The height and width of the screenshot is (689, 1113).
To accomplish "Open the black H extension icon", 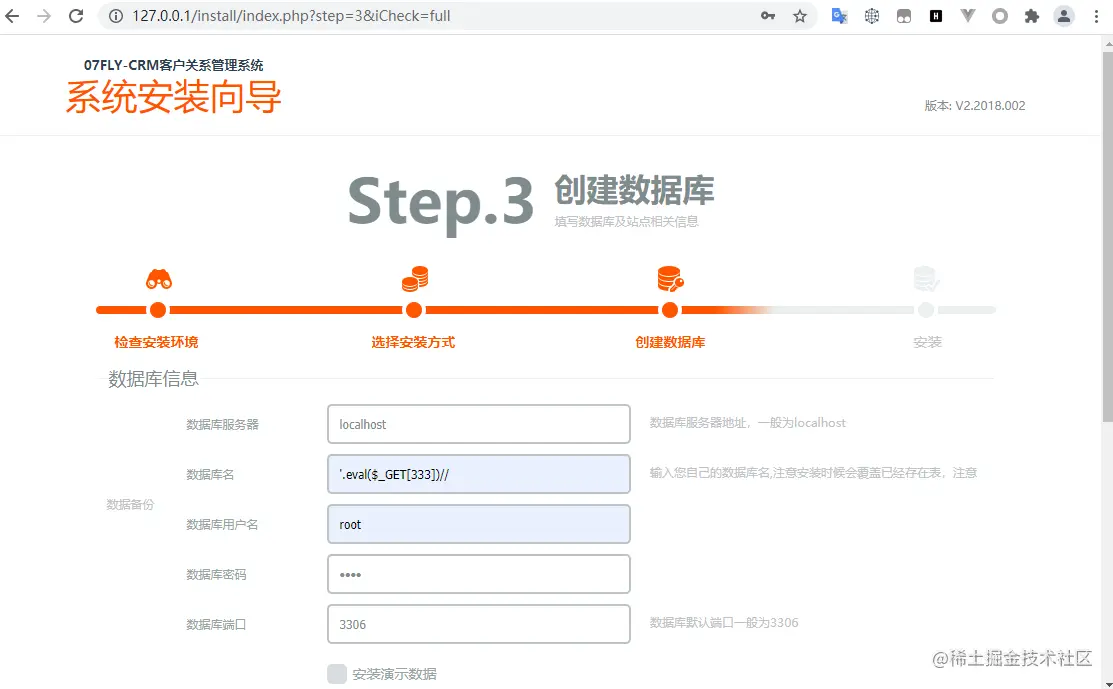I will 936,16.
